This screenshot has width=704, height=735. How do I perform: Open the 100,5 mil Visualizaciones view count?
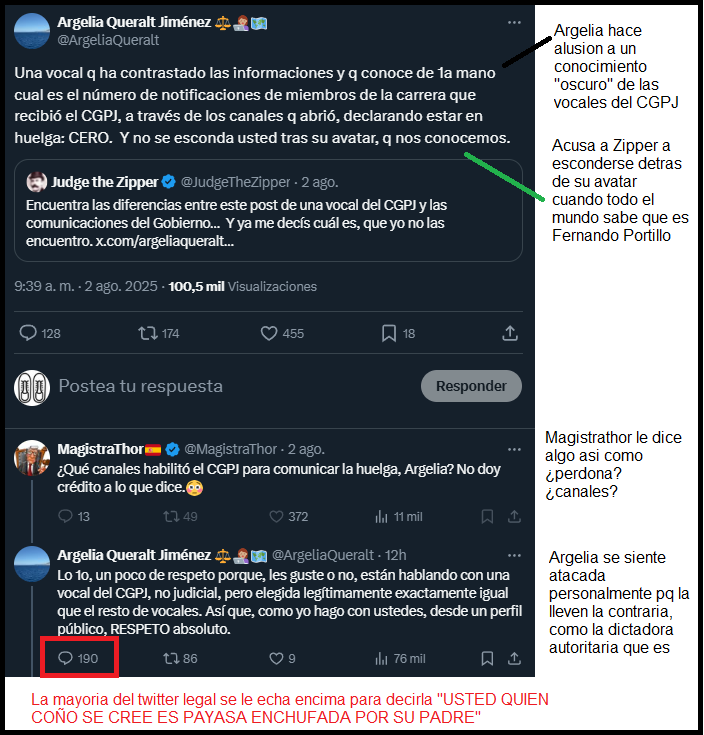point(242,286)
